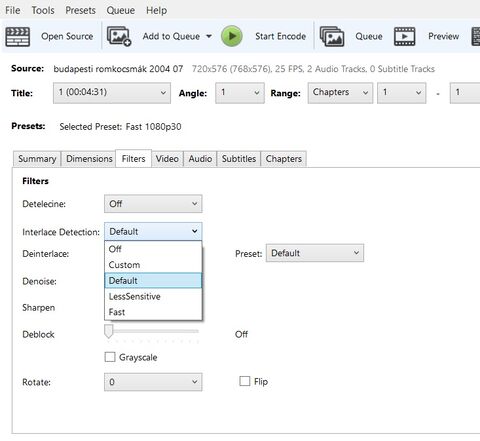The height and width of the screenshot is (441, 480).
Task: Click the Deblock slider handle
Action: (109, 331)
